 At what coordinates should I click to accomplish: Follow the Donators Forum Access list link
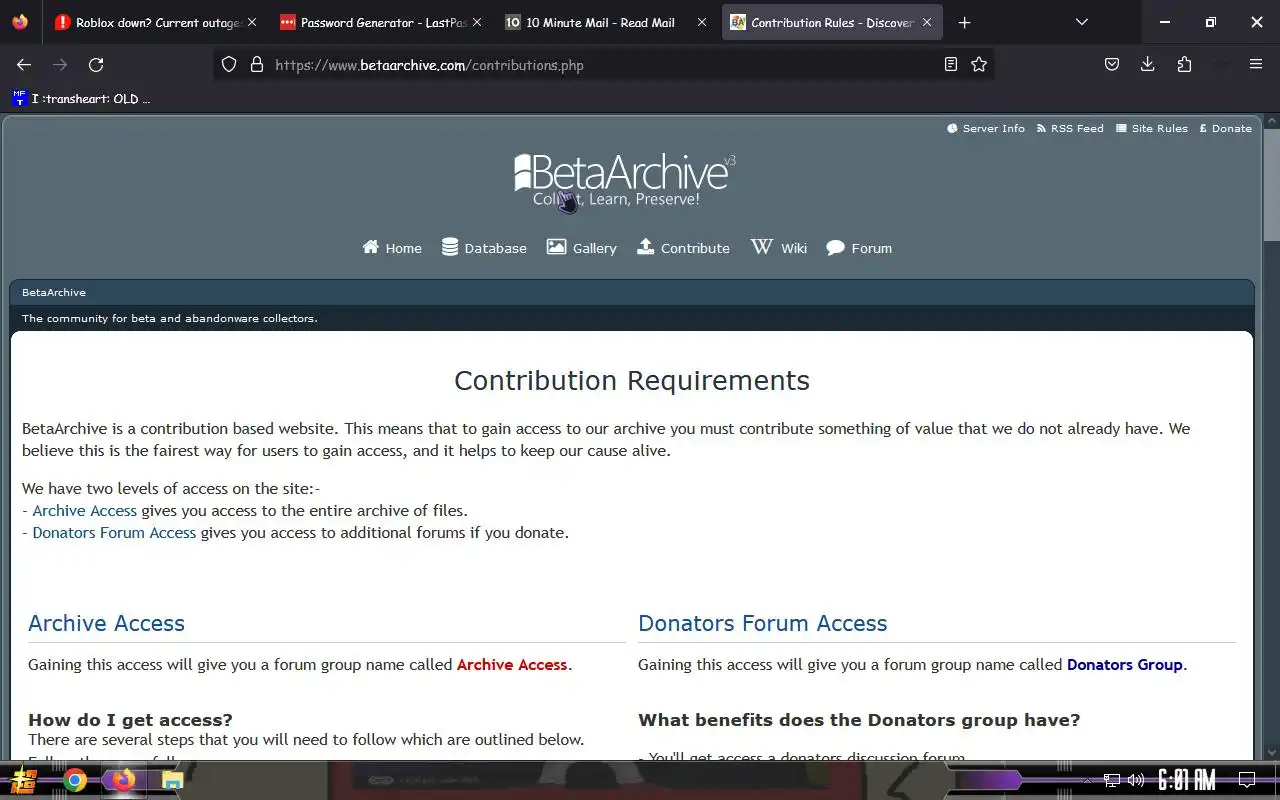114,533
